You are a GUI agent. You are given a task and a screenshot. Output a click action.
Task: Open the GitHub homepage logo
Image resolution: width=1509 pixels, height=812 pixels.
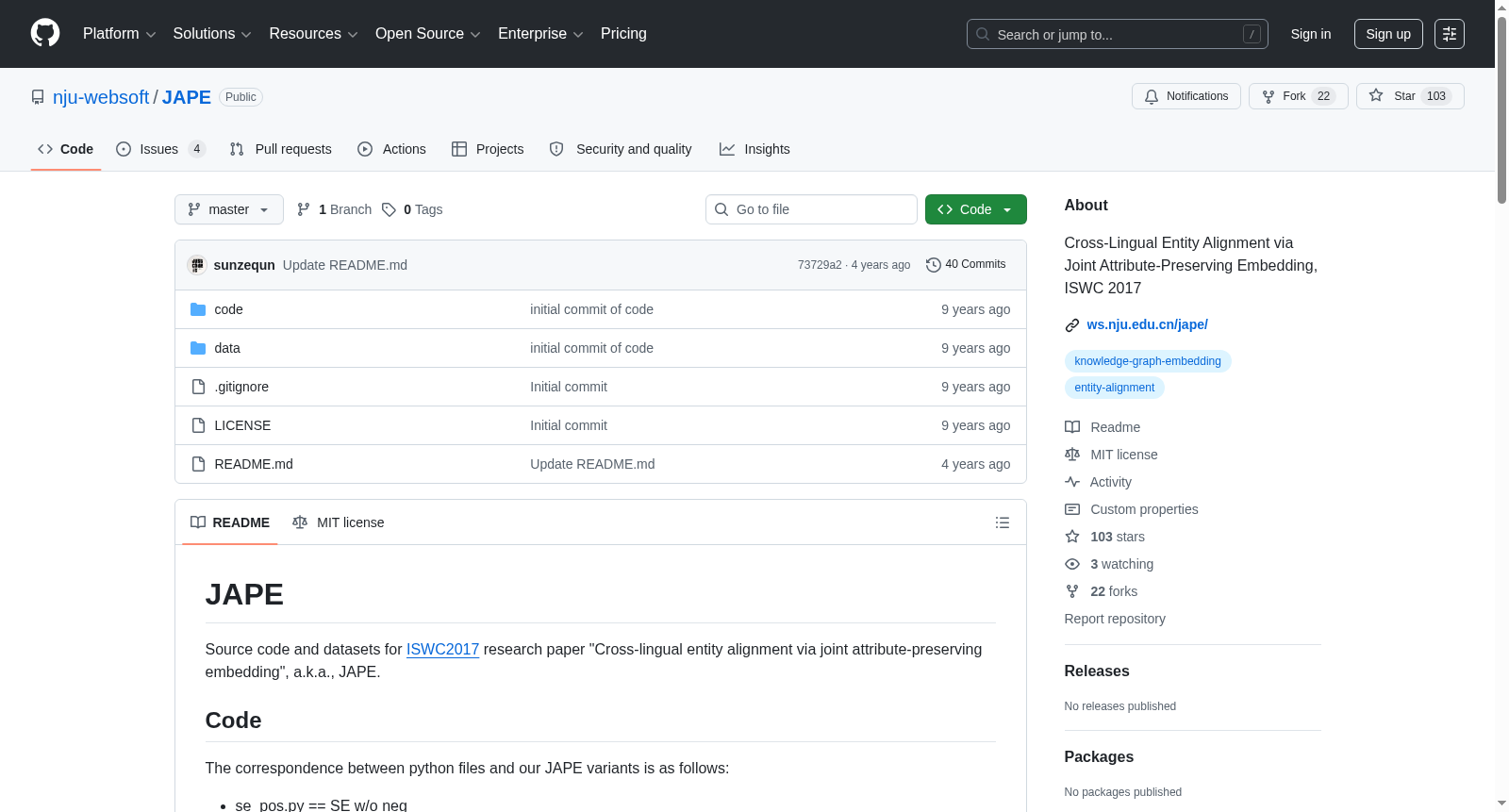coord(45,34)
